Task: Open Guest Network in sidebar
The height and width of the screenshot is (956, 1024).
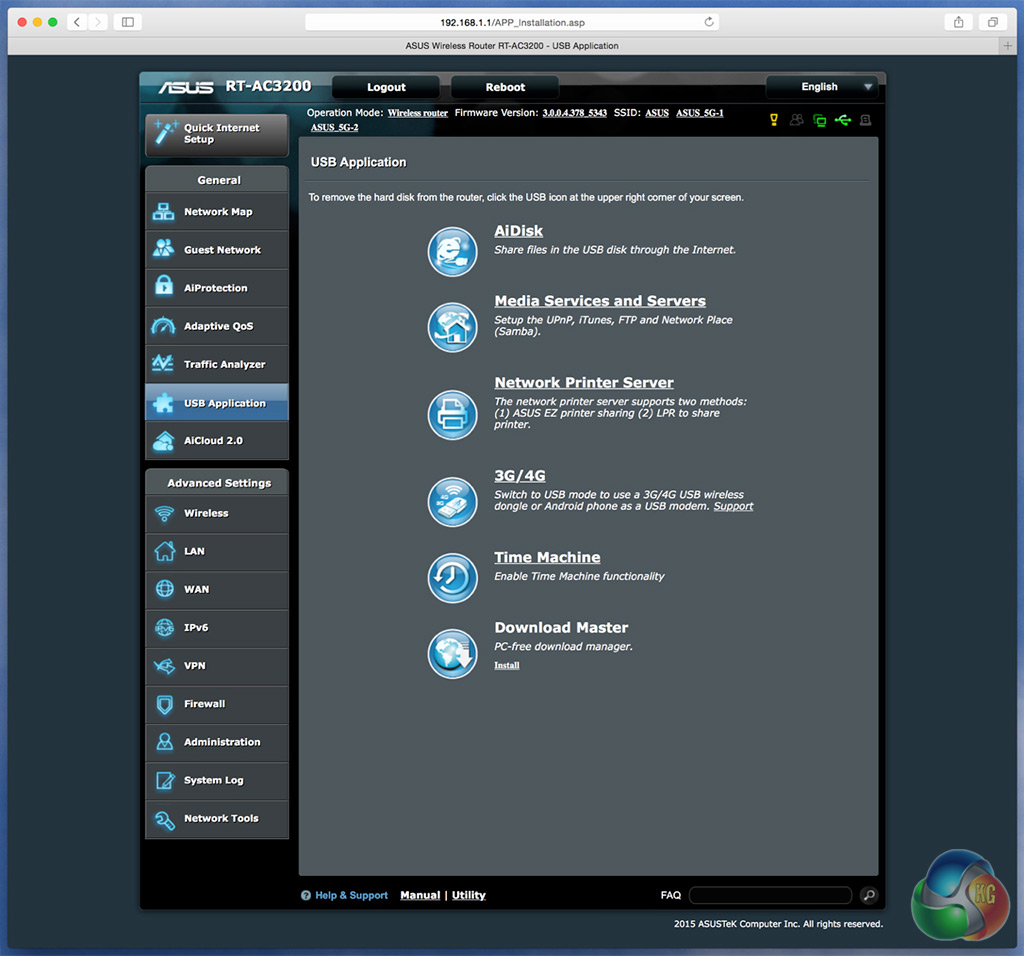Action: [x=217, y=249]
